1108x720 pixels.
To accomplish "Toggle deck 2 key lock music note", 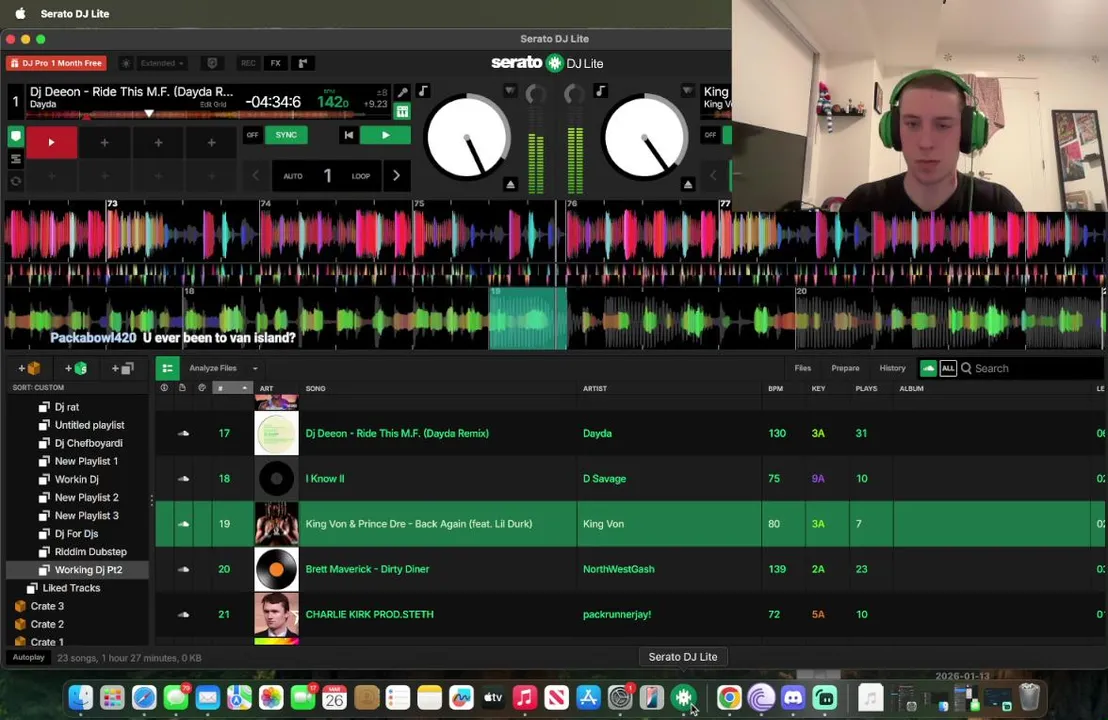I will [x=601, y=90].
